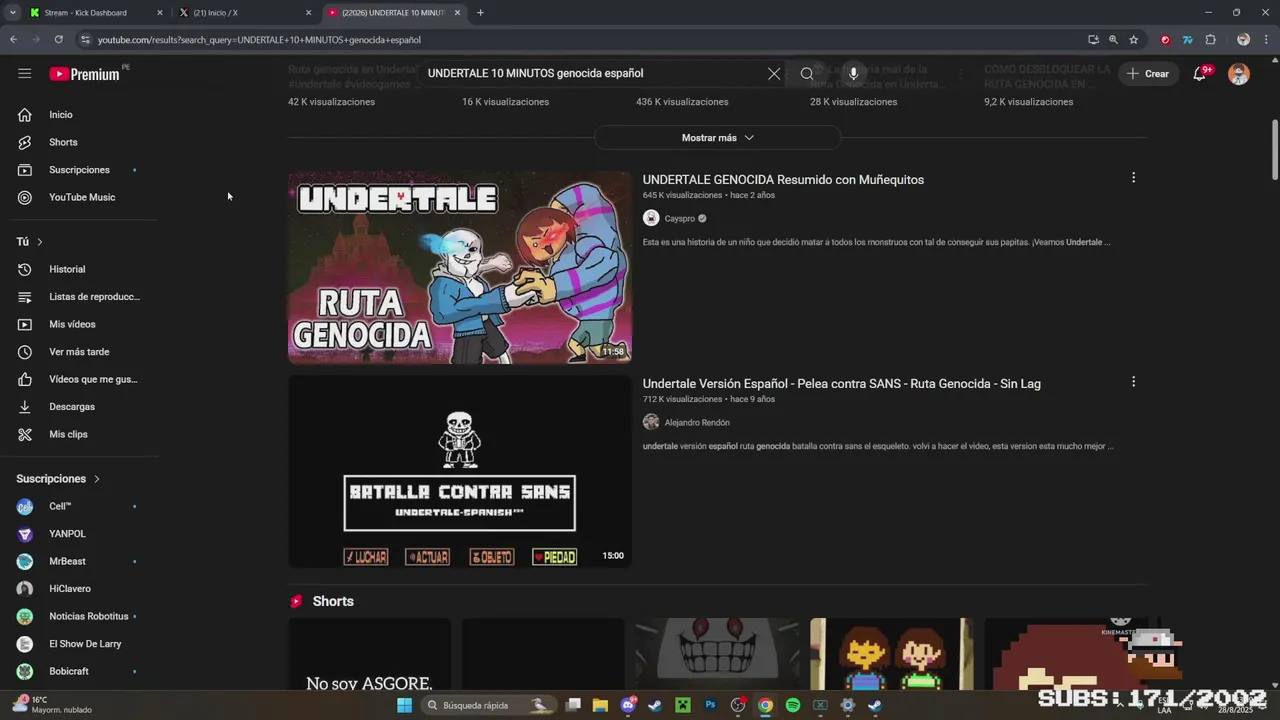This screenshot has width=1280, height=720.
Task: Click the 7TV extension icon
Action: 1187,40
